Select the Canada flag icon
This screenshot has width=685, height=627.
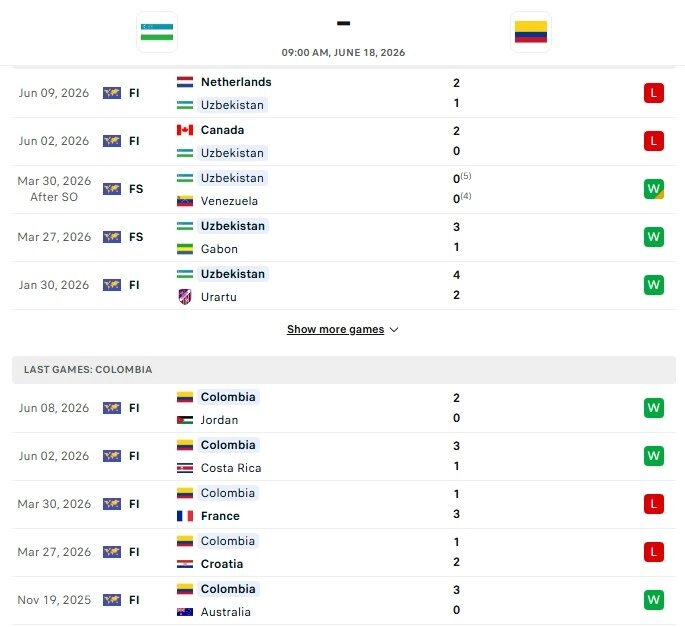click(185, 130)
